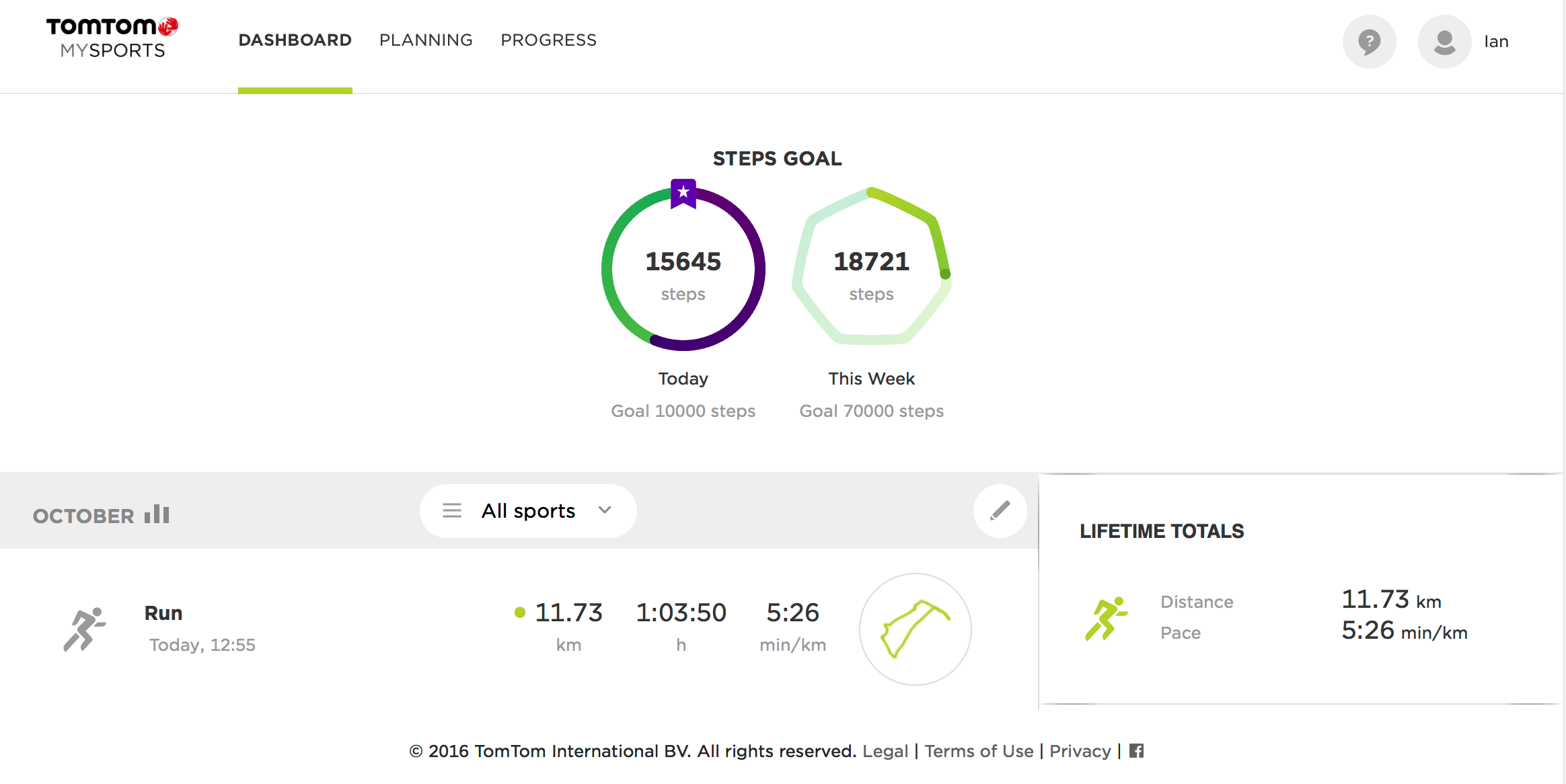Open the help question mark icon
Screen dimensions: 1566x784
pyautogui.click(x=1370, y=41)
